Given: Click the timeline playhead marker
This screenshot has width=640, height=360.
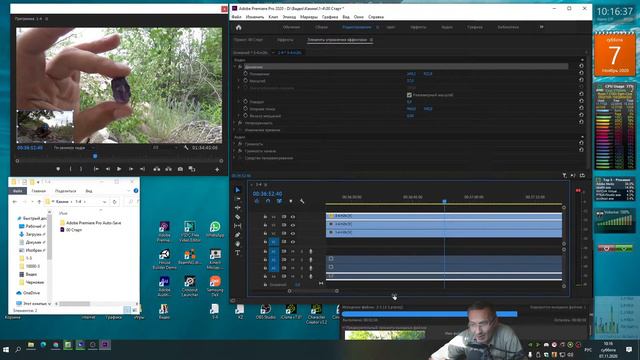Looking at the screenshot, I should 444,201.
